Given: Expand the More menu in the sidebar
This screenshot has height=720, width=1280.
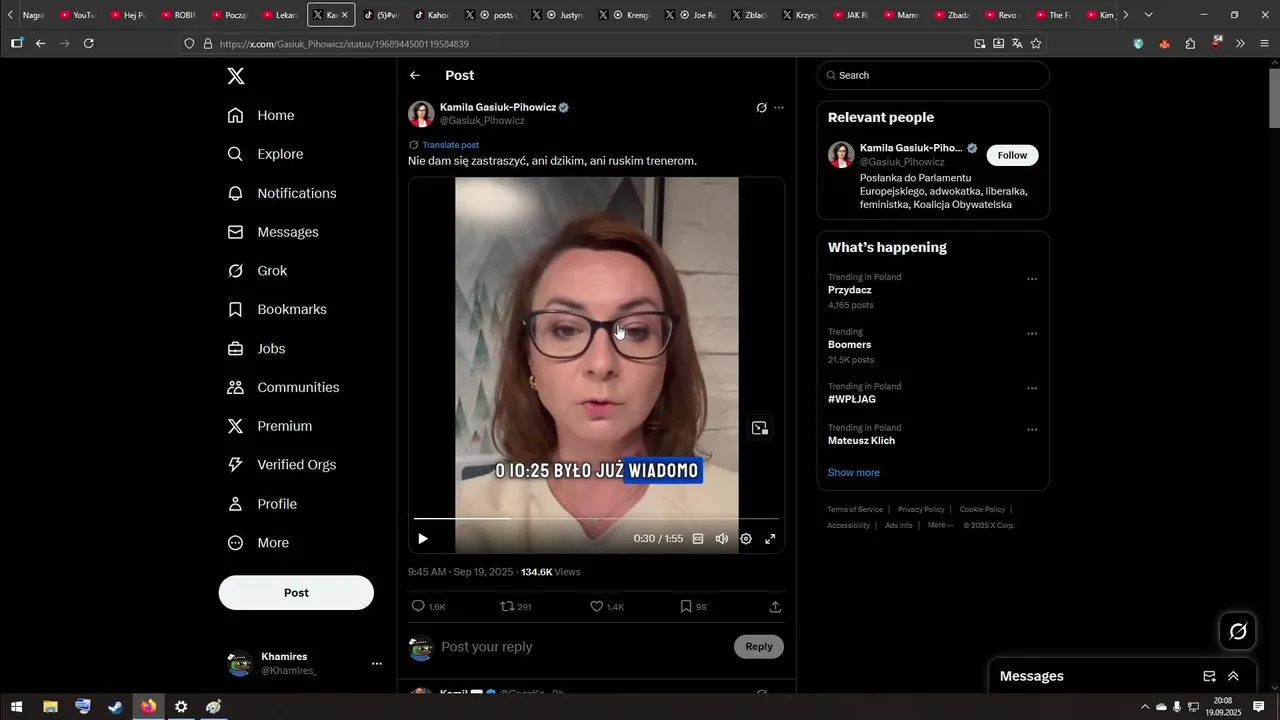Looking at the screenshot, I should (258, 543).
